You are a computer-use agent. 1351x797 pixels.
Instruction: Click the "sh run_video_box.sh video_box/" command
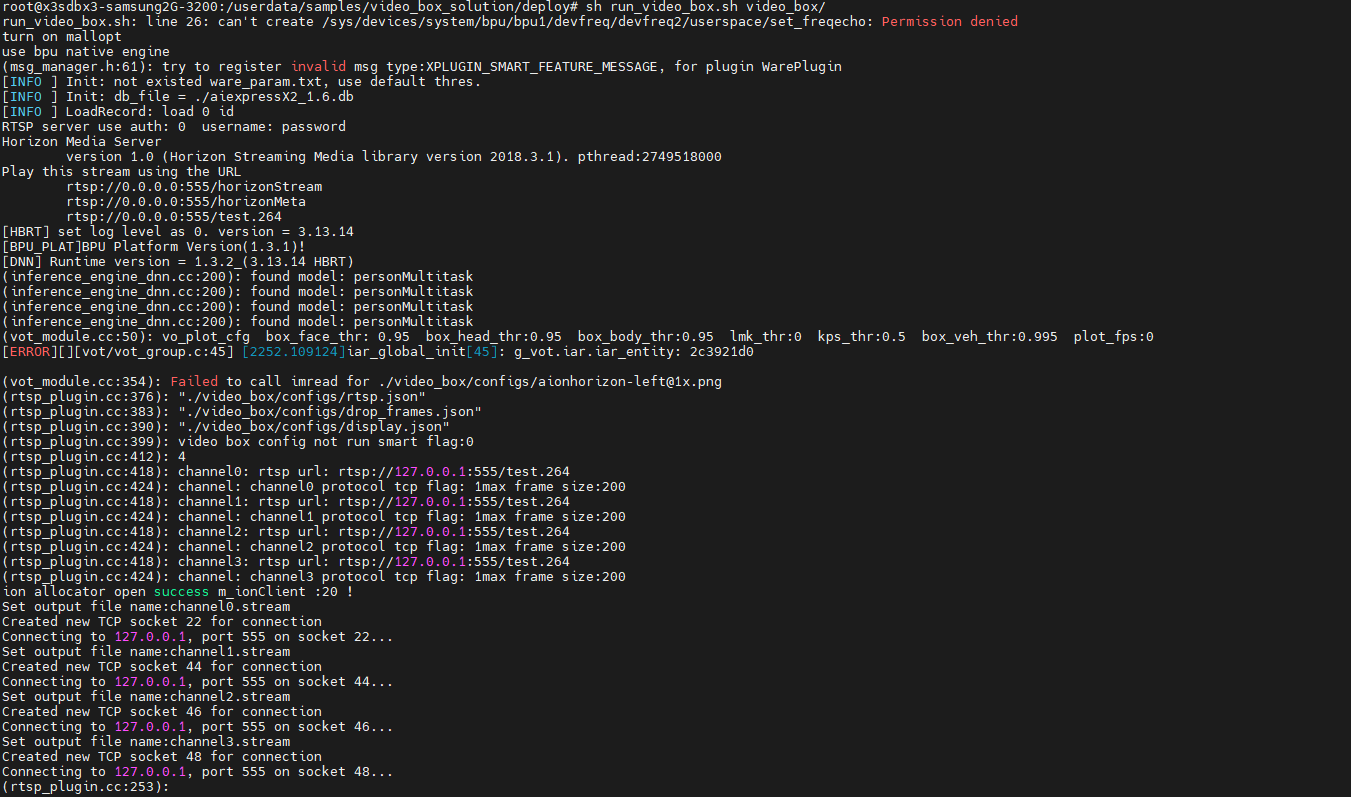click(x=705, y=6)
